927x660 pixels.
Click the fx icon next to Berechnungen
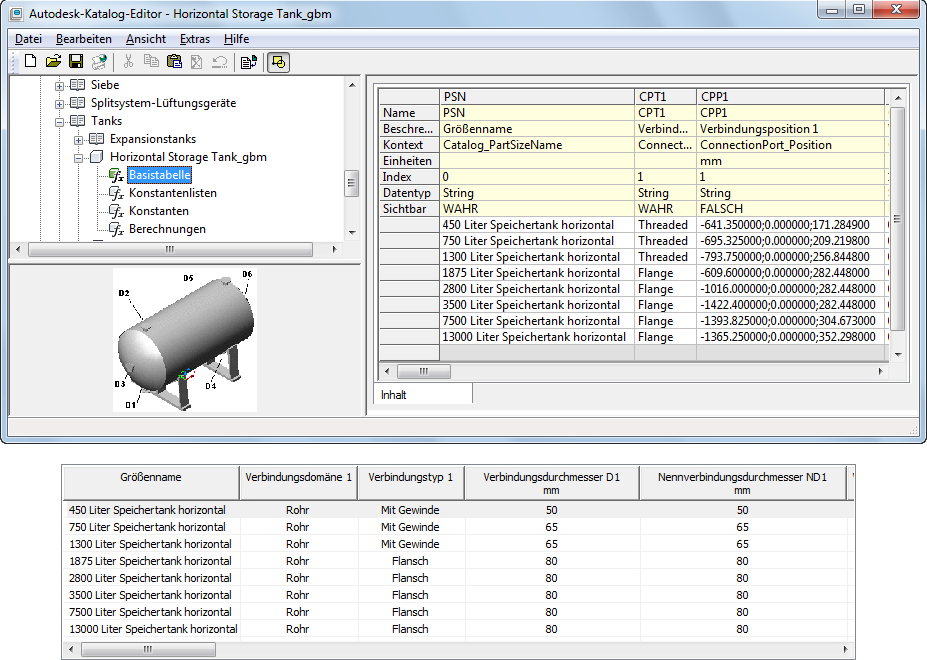pos(116,229)
